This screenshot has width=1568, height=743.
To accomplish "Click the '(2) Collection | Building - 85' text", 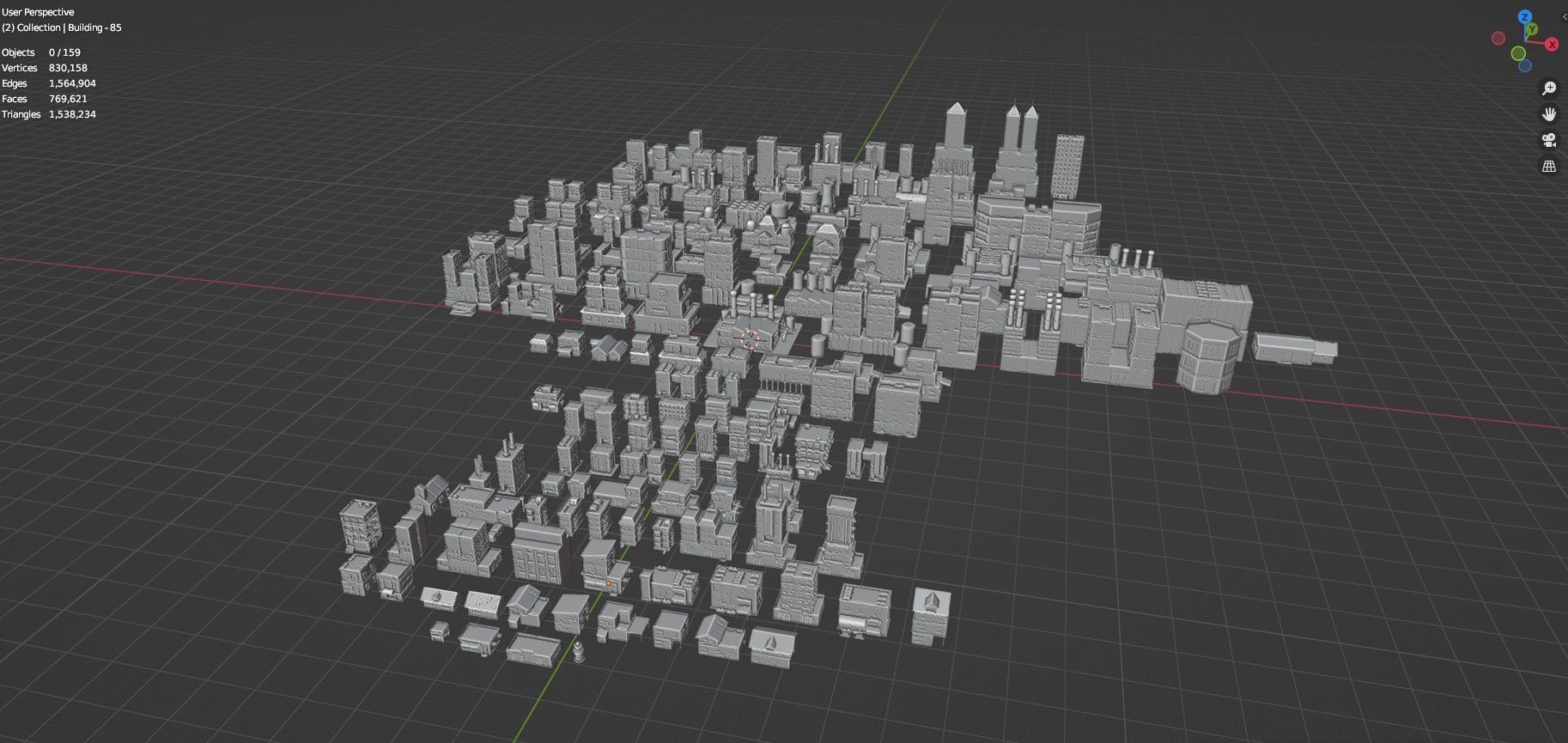I will tap(62, 27).
